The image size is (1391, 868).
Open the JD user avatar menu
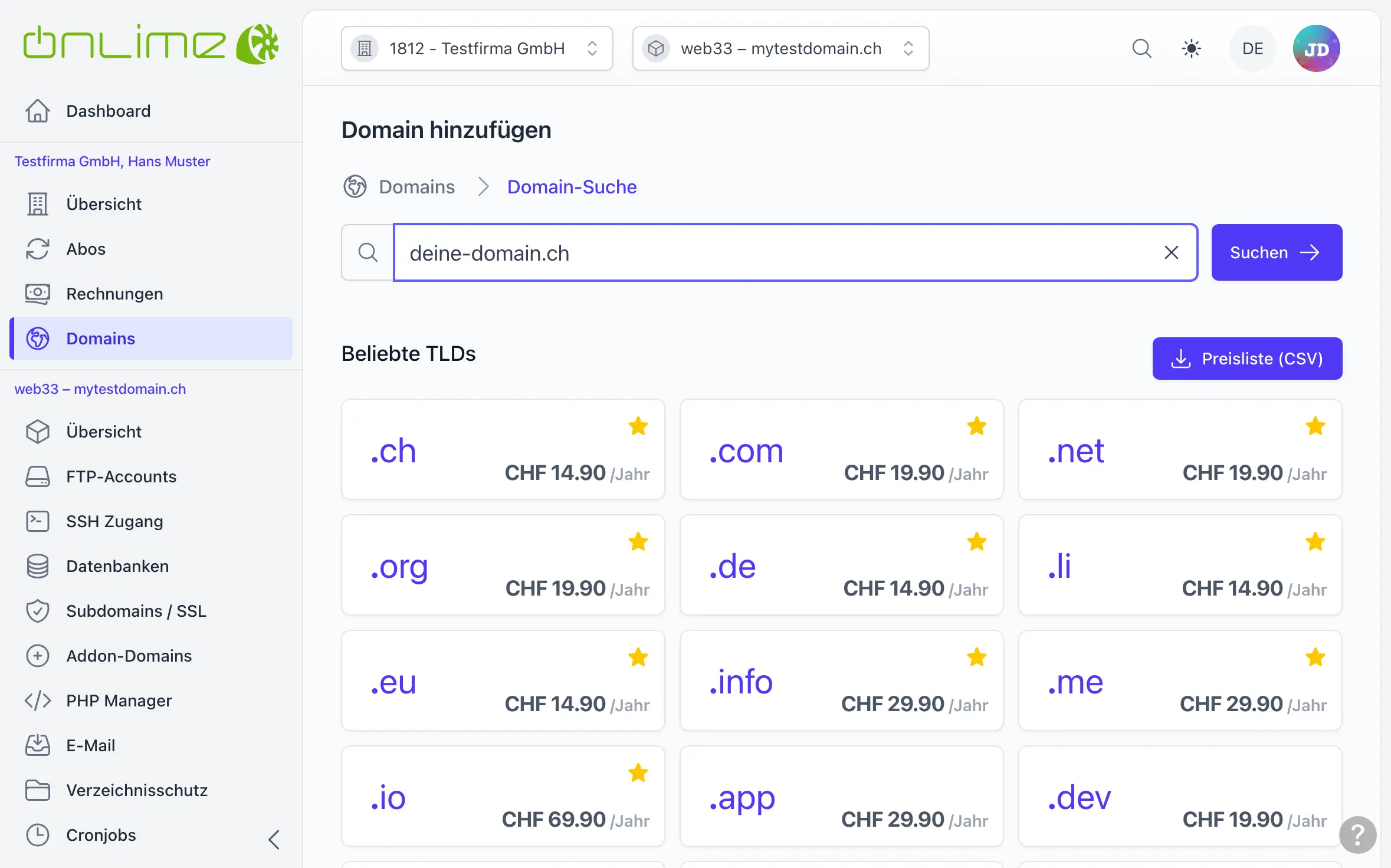point(1316,48)
